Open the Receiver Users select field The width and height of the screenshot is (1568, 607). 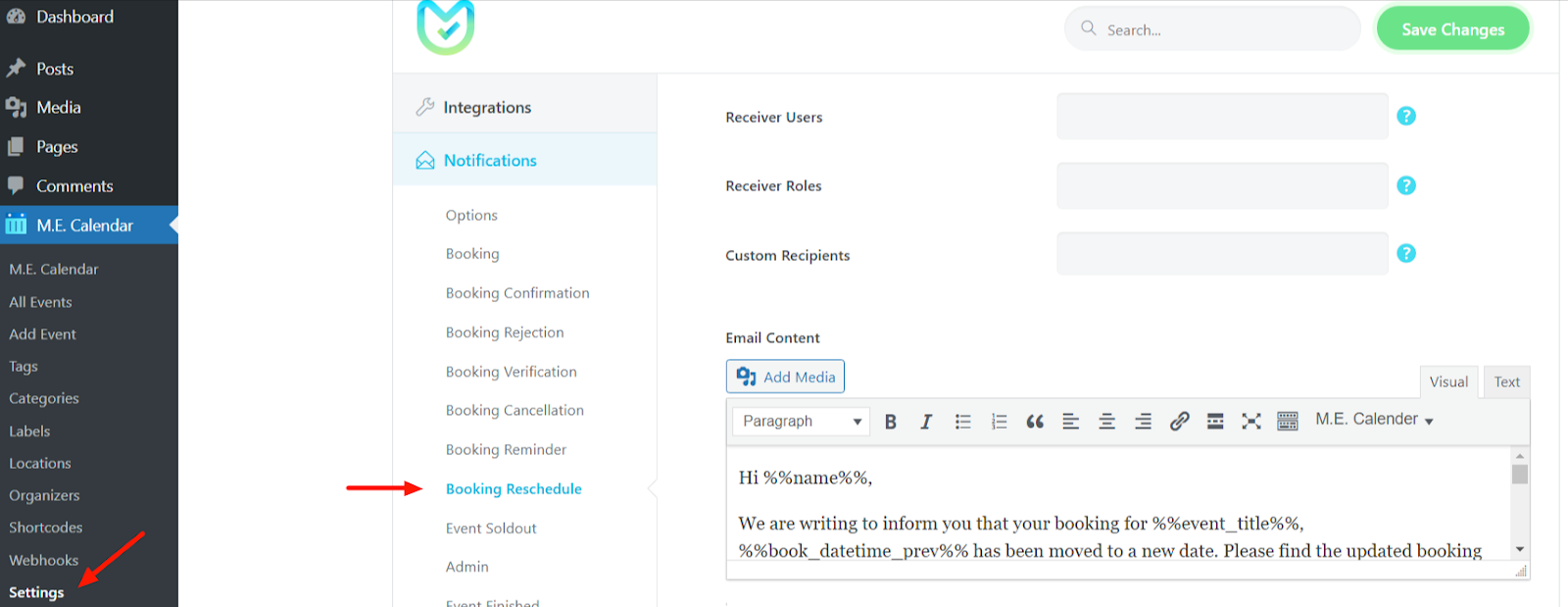(x=1222, y=117)
